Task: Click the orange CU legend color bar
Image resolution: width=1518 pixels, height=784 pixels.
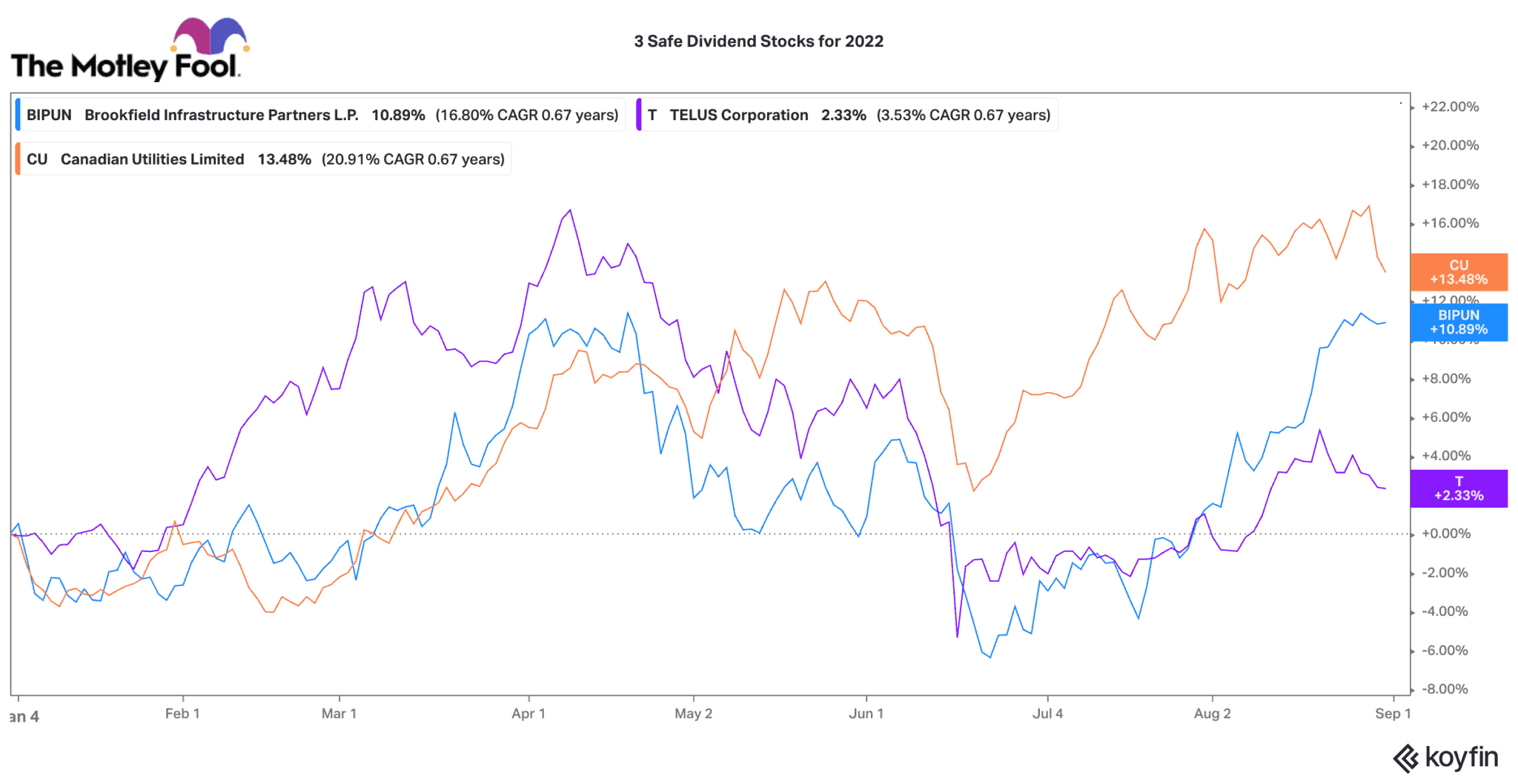Action: (18, 159)
